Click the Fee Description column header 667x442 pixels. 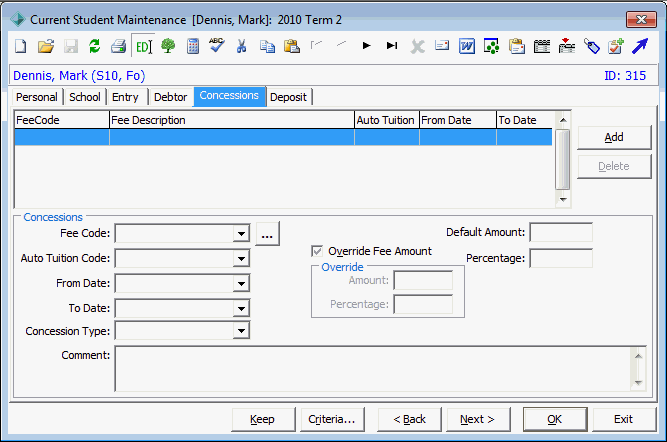click(x=232, y=120)
